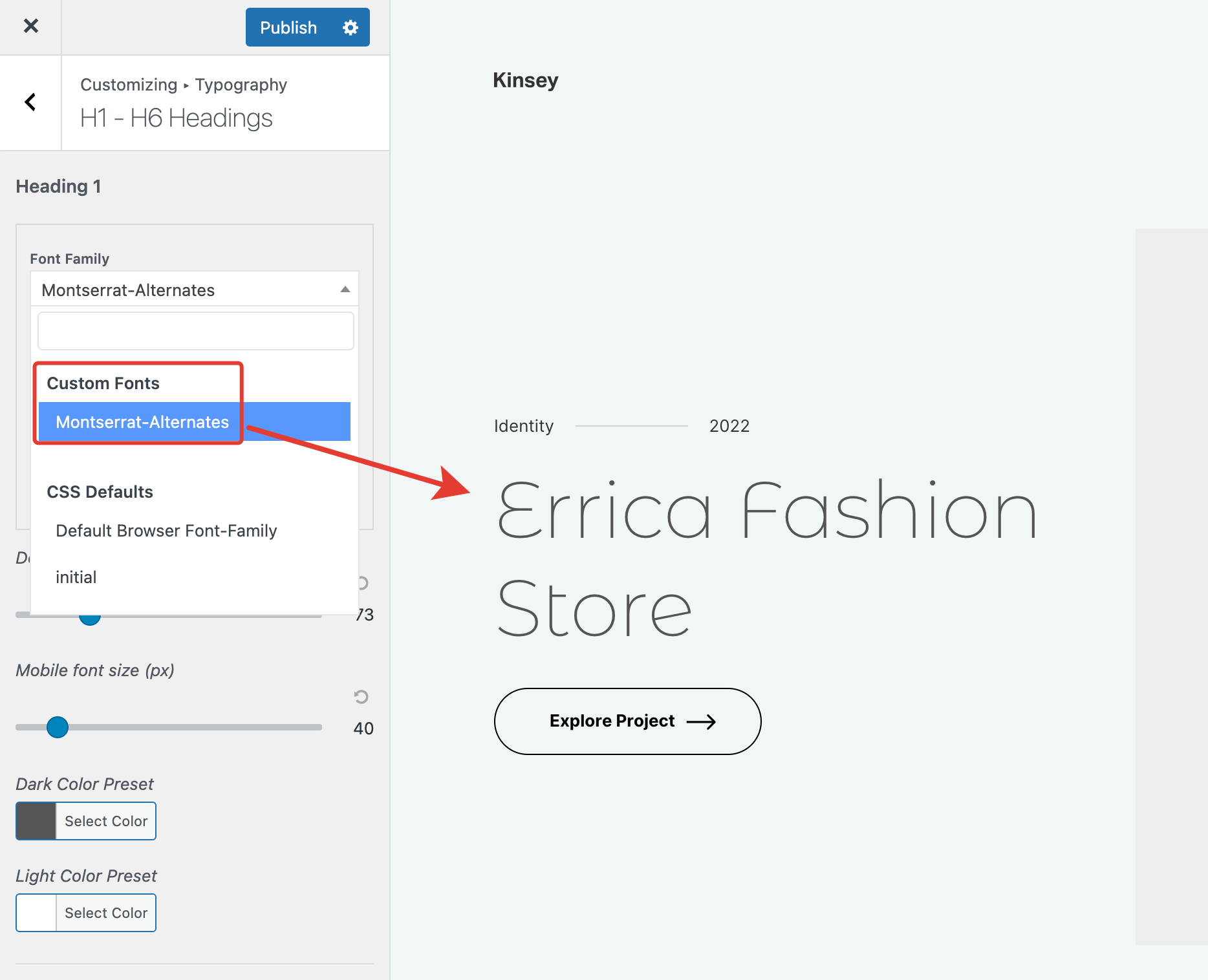
Task: Click the gear icon next to Publish
Action: point(350,28)
